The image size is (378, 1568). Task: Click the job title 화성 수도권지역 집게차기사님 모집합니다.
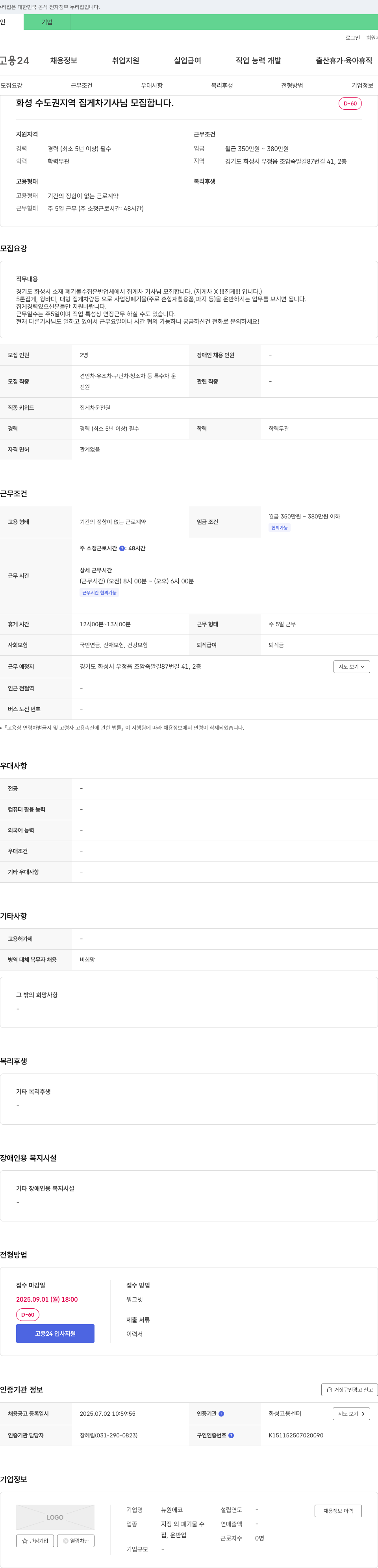pyautogui.click(x=95, y=103)
